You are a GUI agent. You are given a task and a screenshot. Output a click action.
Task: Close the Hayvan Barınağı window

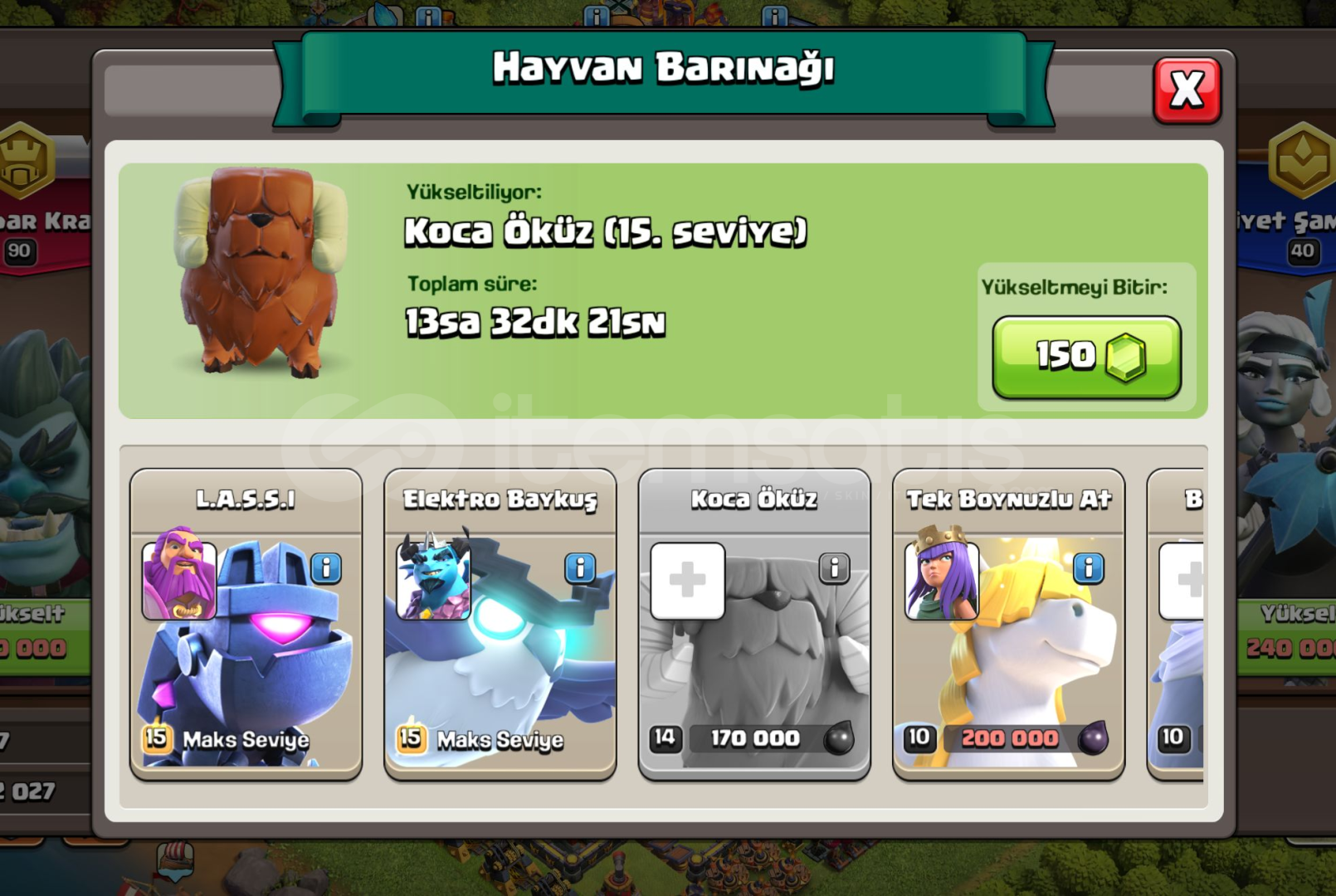click(1187, 90)
